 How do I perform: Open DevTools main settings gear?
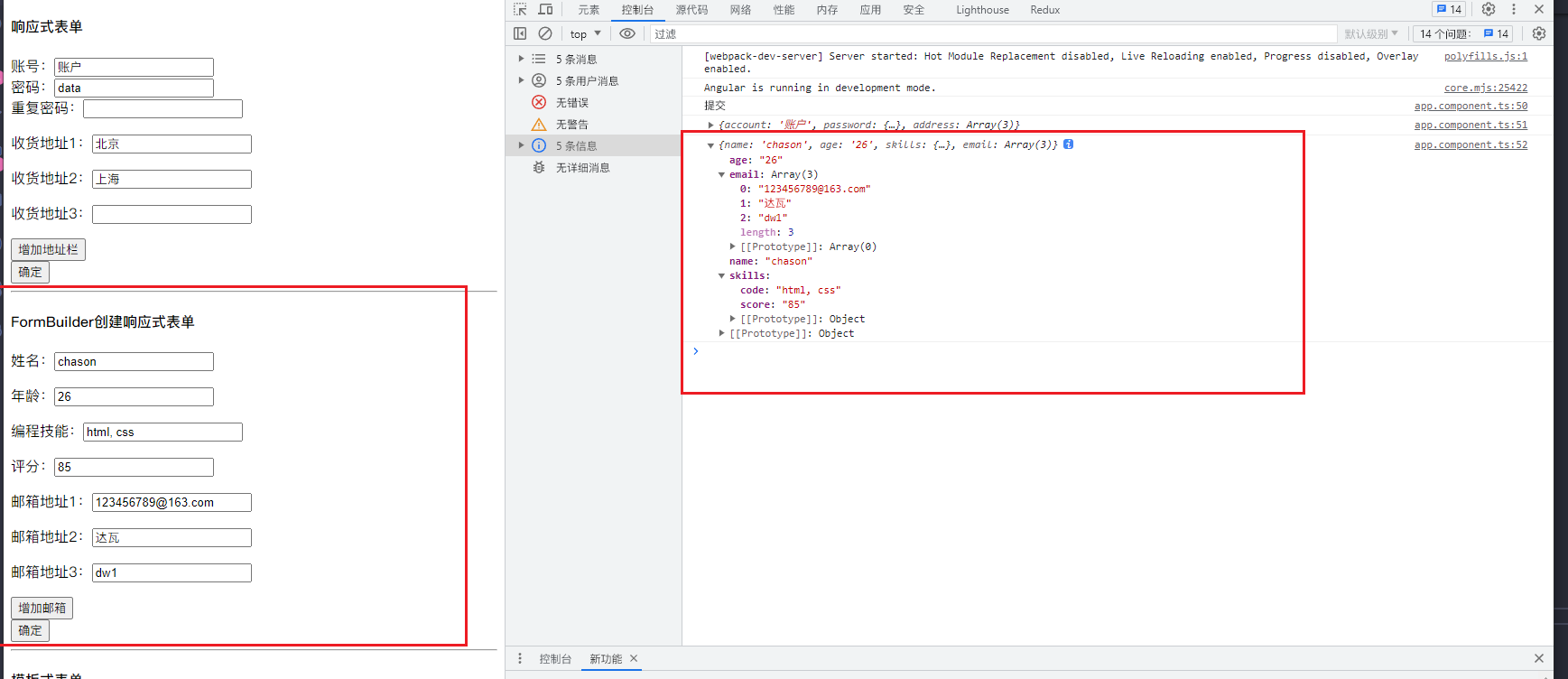pyautogui.click(x=1489, y=9)
